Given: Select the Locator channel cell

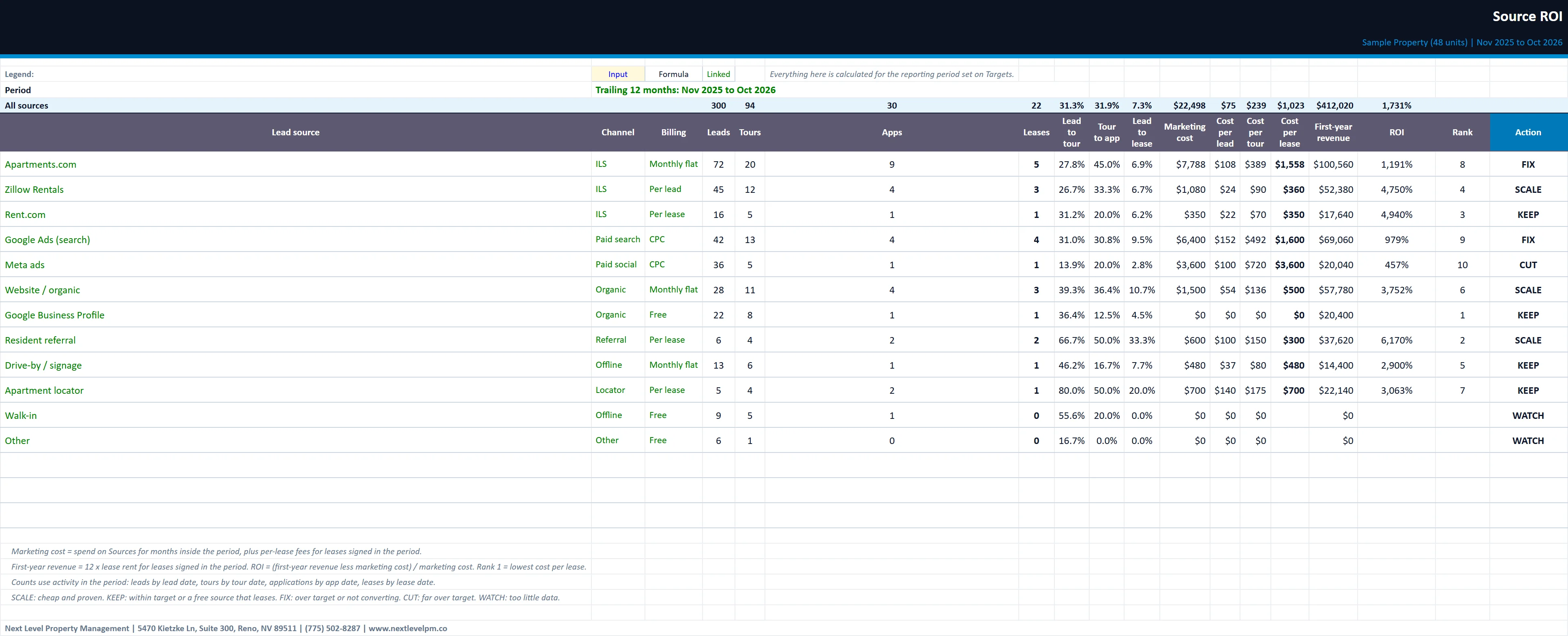Looking at the screenshot, I should [x=618, y=391].
